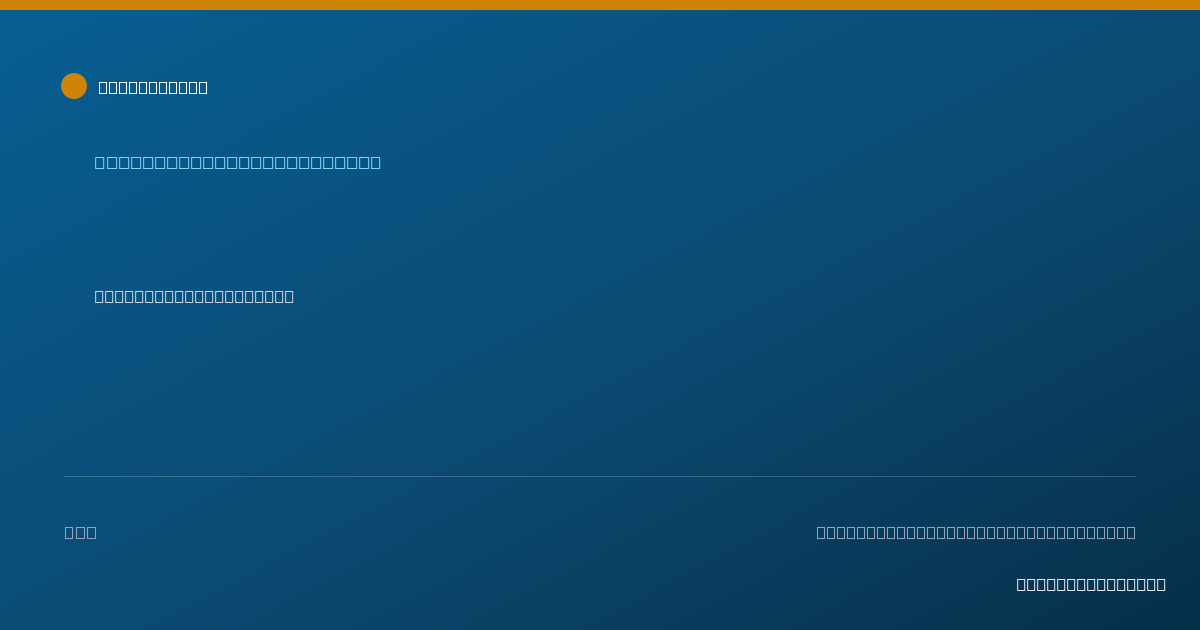Click the last character of the long gray footer line
1200x630 pixels.
1131,532
